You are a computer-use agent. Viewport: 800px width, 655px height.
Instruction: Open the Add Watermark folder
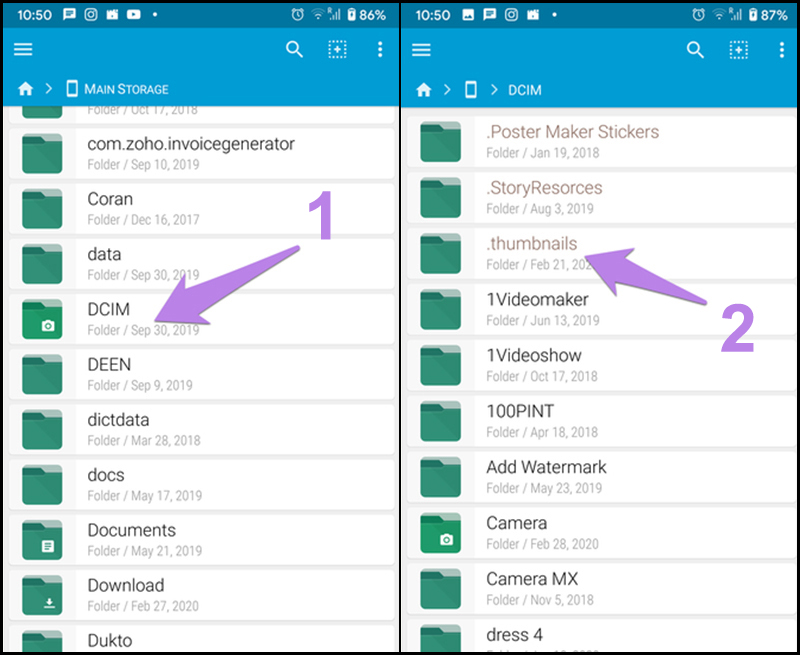(x=601, y=476)
